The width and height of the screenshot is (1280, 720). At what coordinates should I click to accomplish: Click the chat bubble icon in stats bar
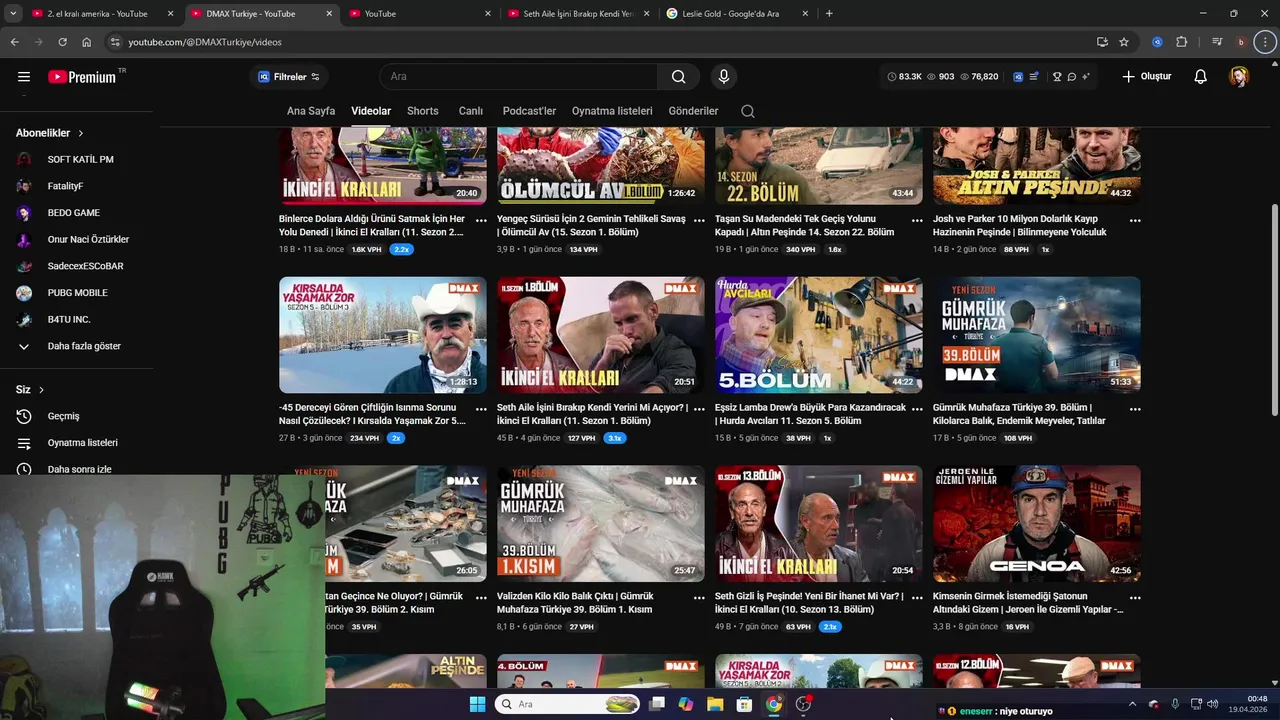coord(1071,77)
